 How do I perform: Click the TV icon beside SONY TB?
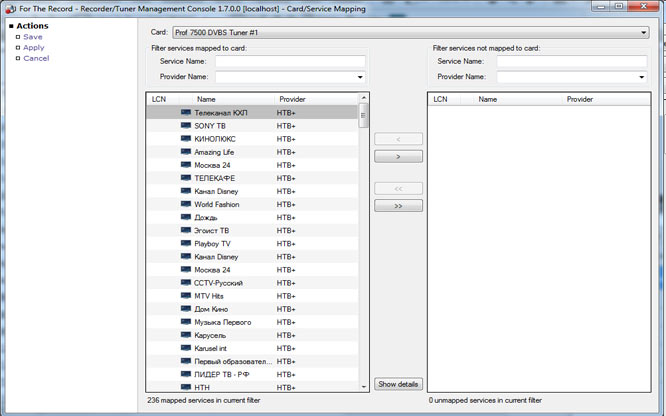point(186,126)
